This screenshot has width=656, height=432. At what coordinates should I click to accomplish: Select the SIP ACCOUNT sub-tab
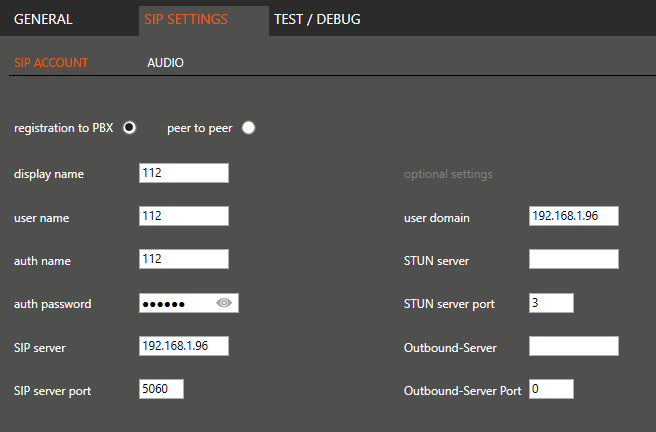[51, 63]
